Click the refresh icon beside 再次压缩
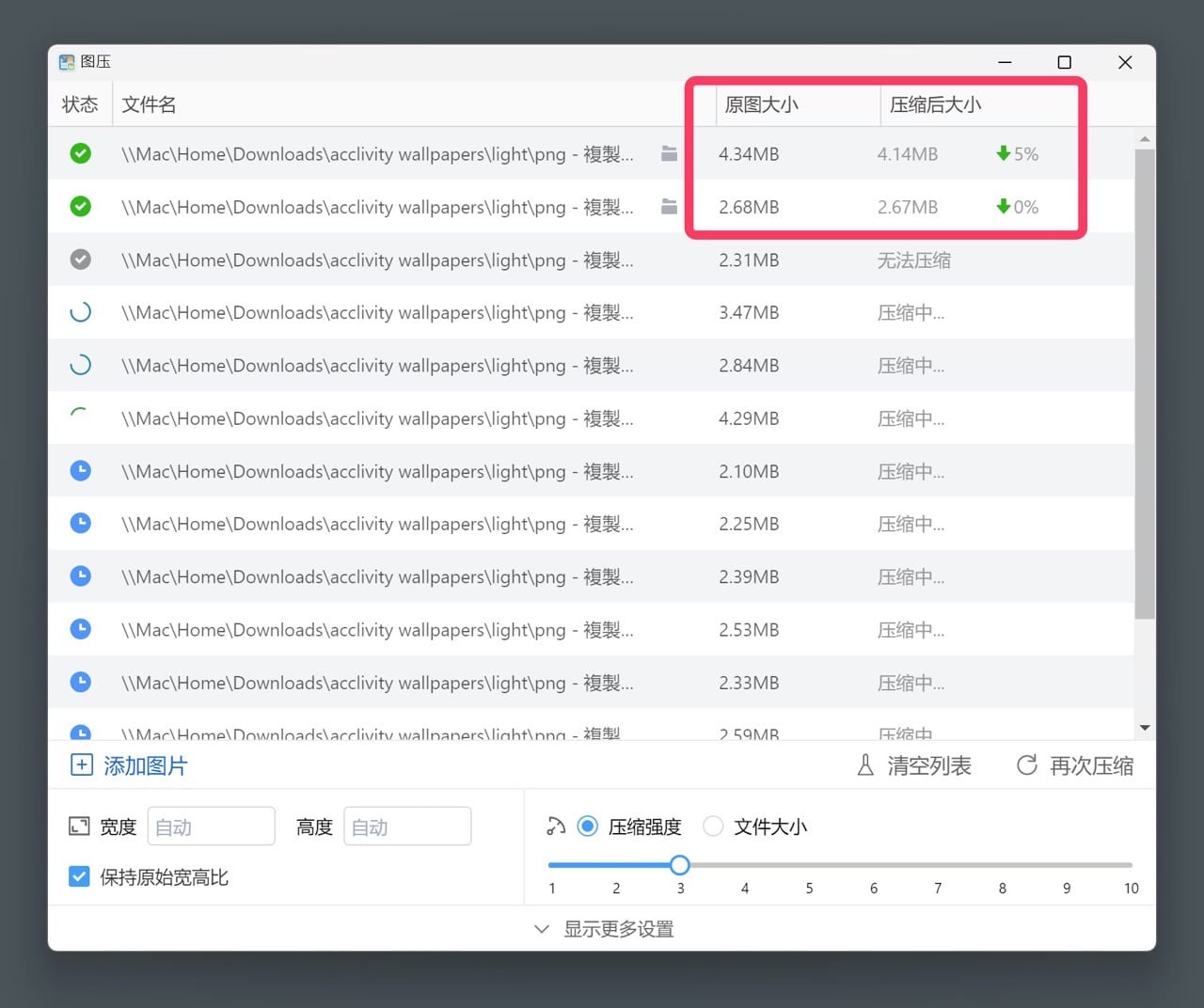 [1027, 765]
